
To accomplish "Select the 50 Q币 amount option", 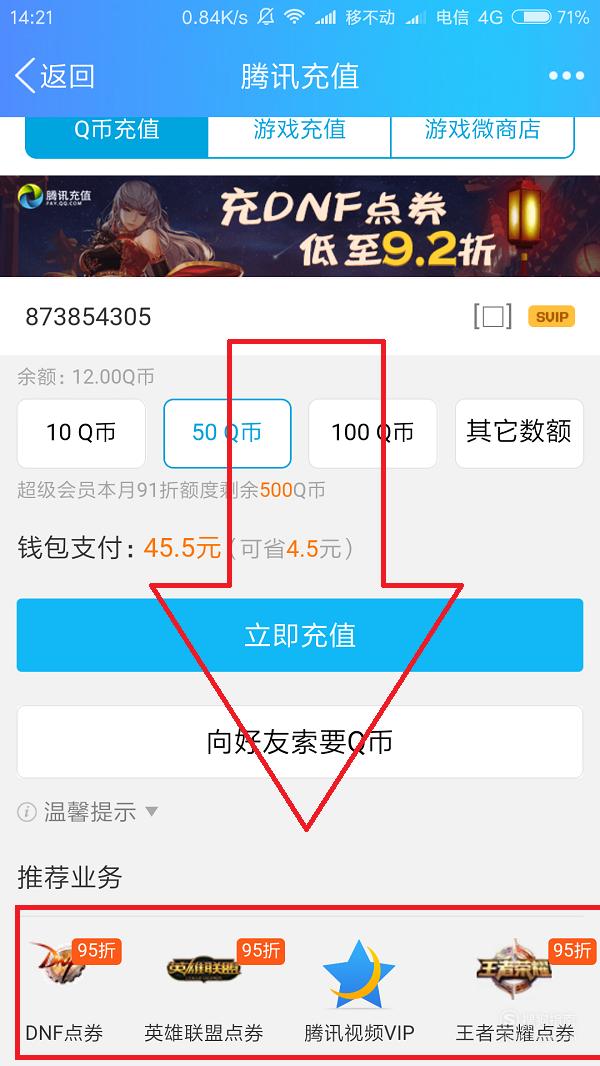I will (x=227, y=433).
